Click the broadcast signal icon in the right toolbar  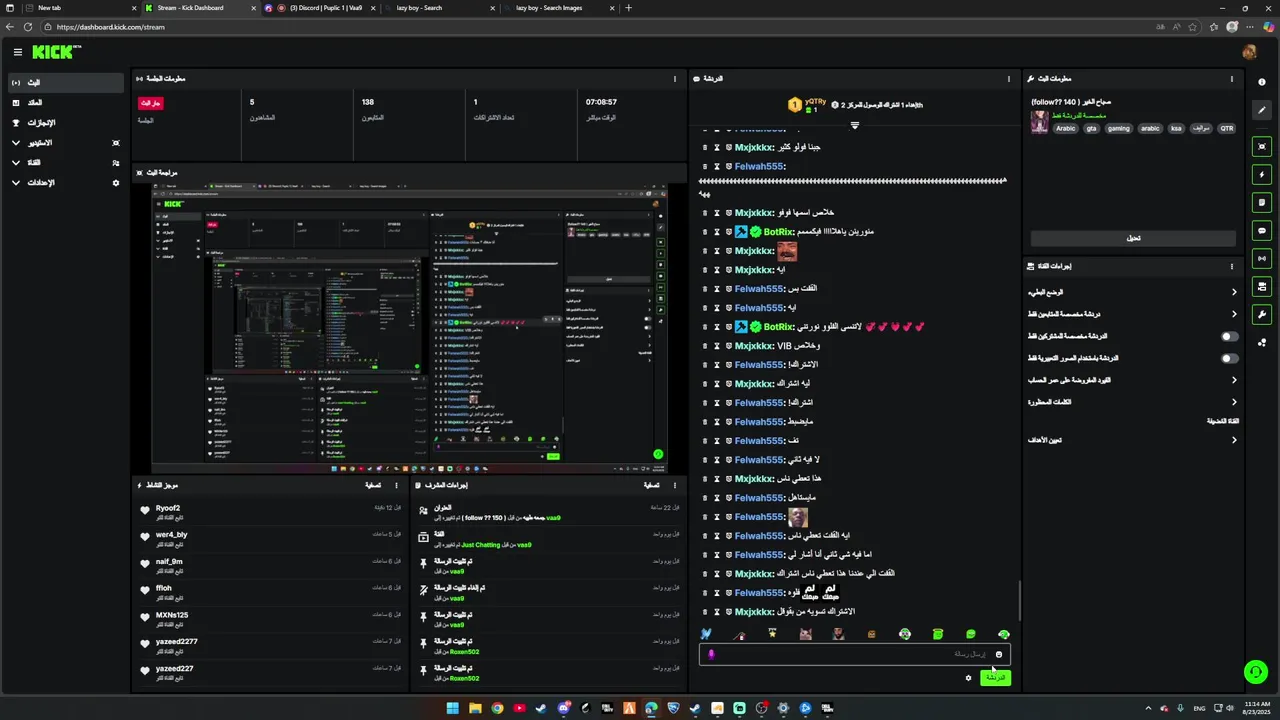click(x=1262, y=258)
